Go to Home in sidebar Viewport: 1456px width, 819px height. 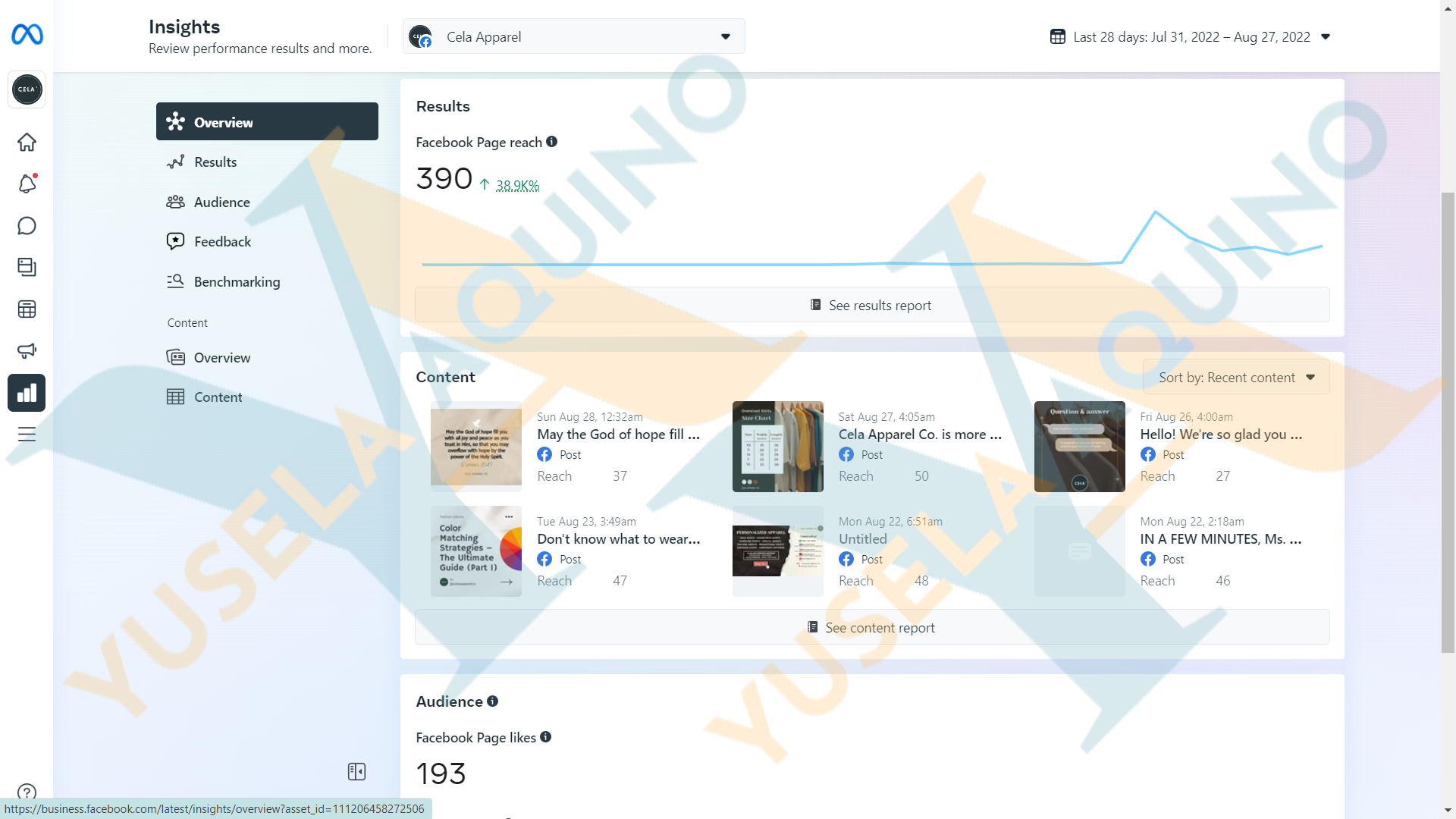point(27,142)
